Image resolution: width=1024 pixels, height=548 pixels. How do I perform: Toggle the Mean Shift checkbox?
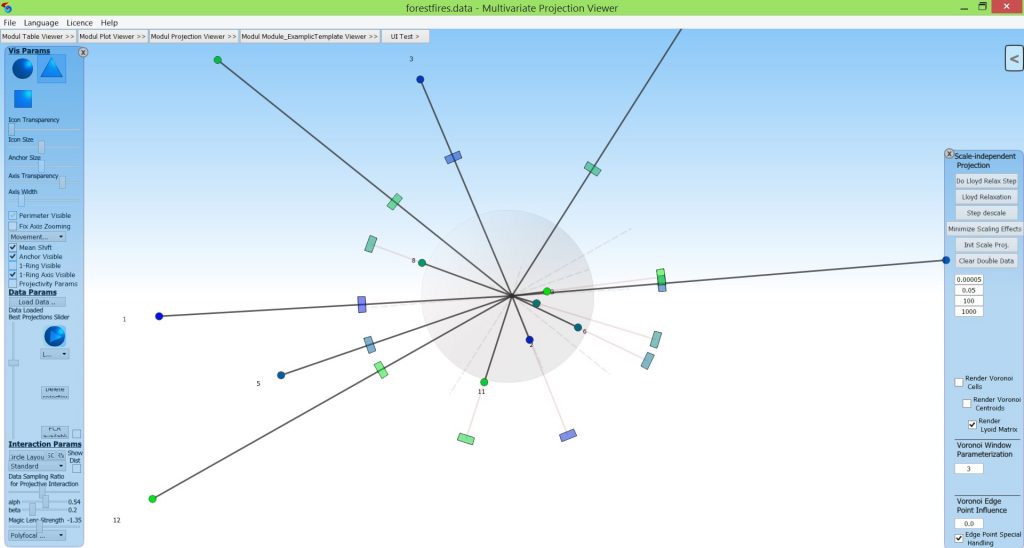pyautogui.click(x=13, y=247)
